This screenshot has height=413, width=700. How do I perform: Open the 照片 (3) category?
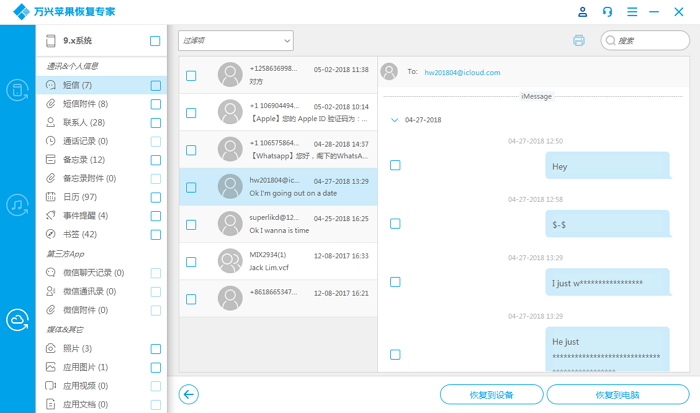[101, 348]
